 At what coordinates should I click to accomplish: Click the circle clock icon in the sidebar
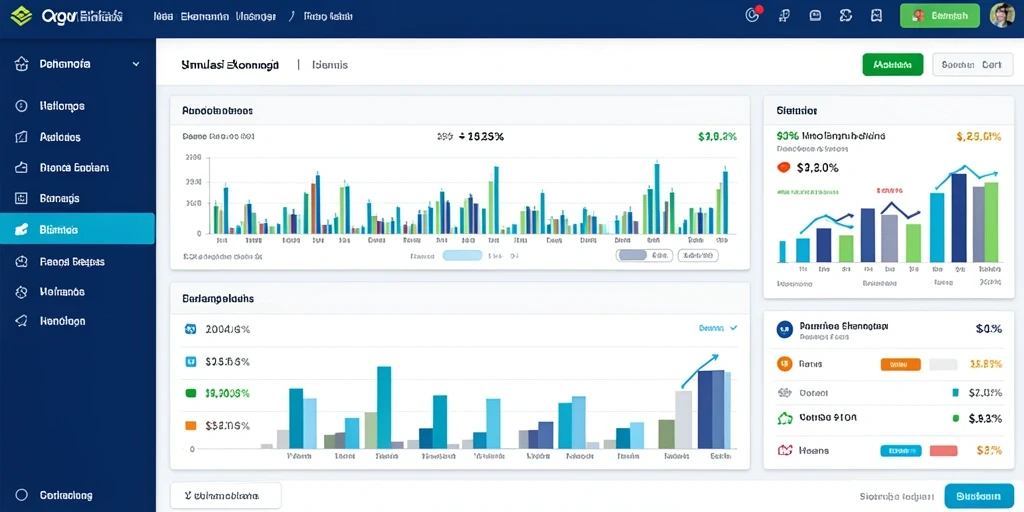(x=21, y=106)
